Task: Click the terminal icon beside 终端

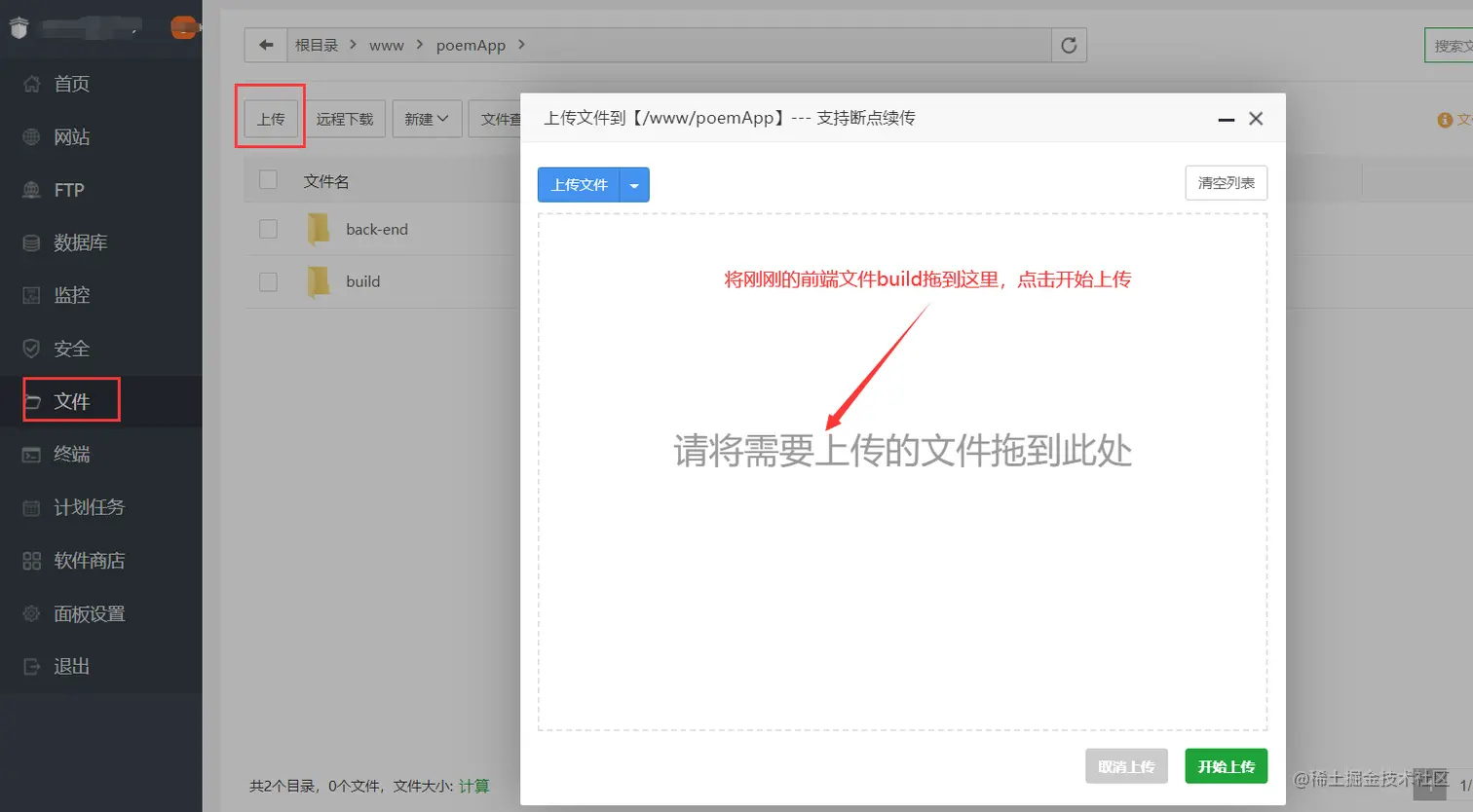Action: tap(31, 455)
